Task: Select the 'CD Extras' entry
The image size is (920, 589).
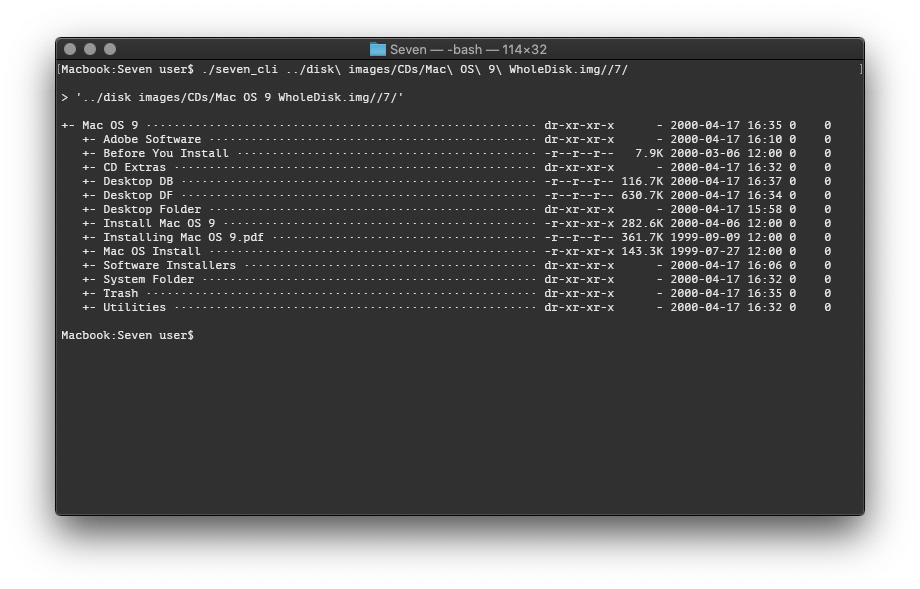Action: tap(134, 167)
